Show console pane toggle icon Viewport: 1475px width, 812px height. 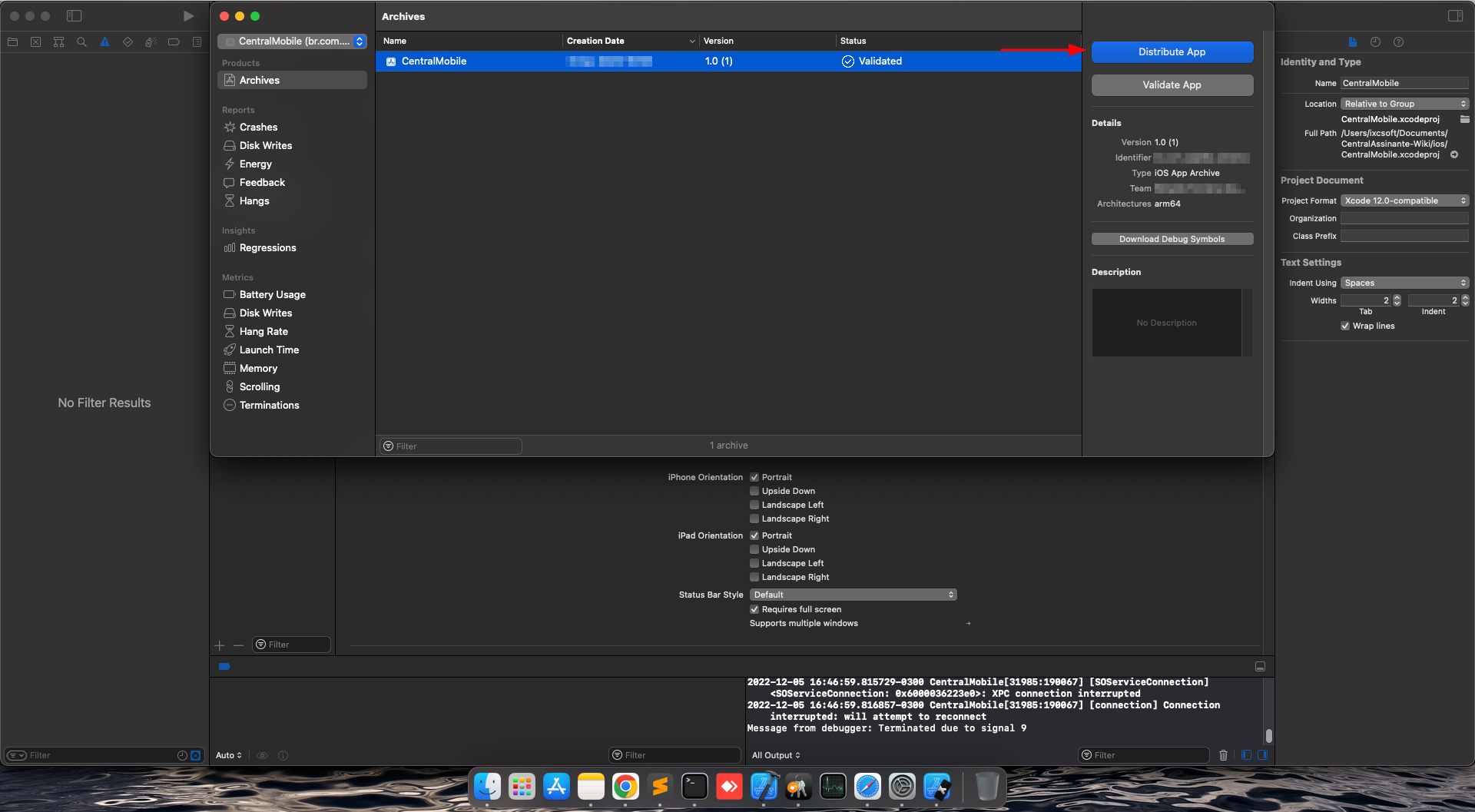pos(1262,755)
